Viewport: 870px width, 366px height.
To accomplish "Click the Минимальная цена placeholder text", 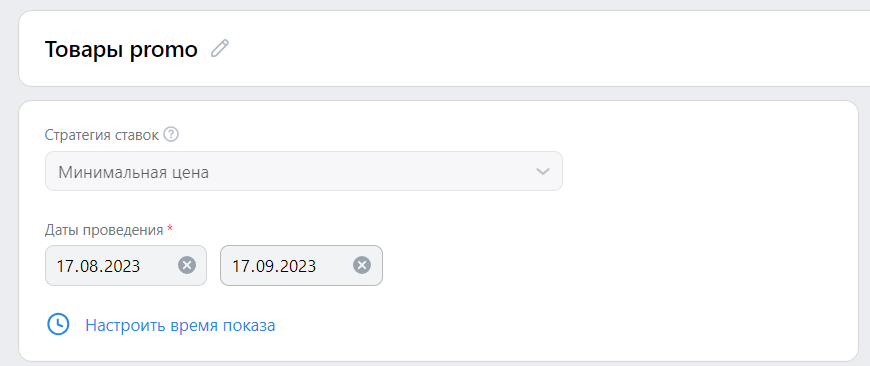I will click(134, 172).
